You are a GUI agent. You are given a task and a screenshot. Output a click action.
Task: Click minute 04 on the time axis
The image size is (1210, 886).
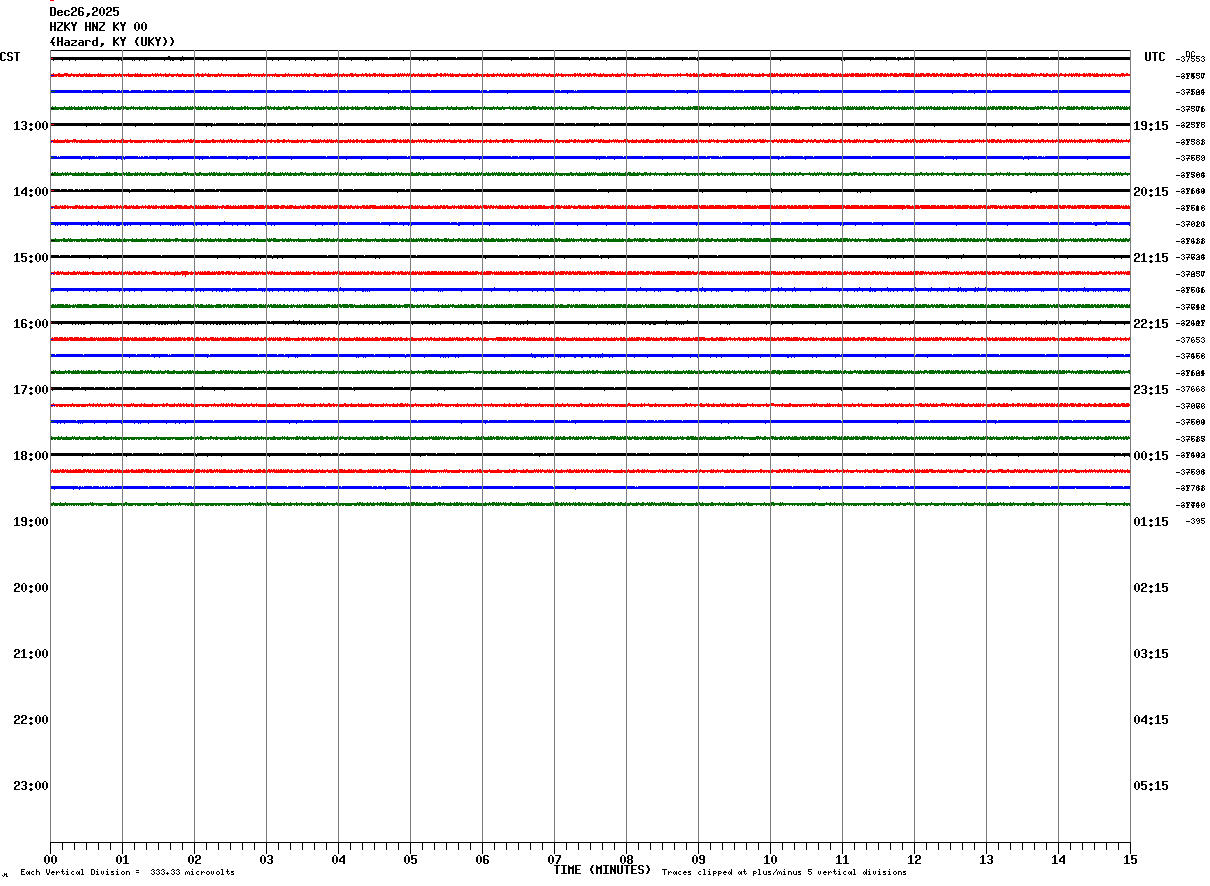(338, 860)
